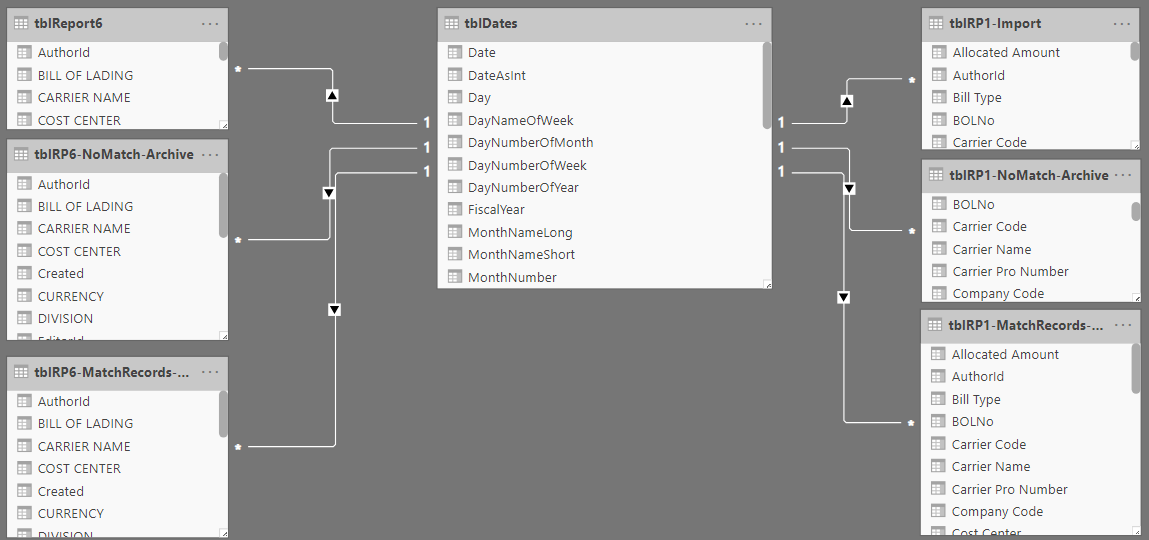This screenshot has height=540, width=1149.
Task: Open tblReport6 more options ellipsis
Action: coord(210,23)
